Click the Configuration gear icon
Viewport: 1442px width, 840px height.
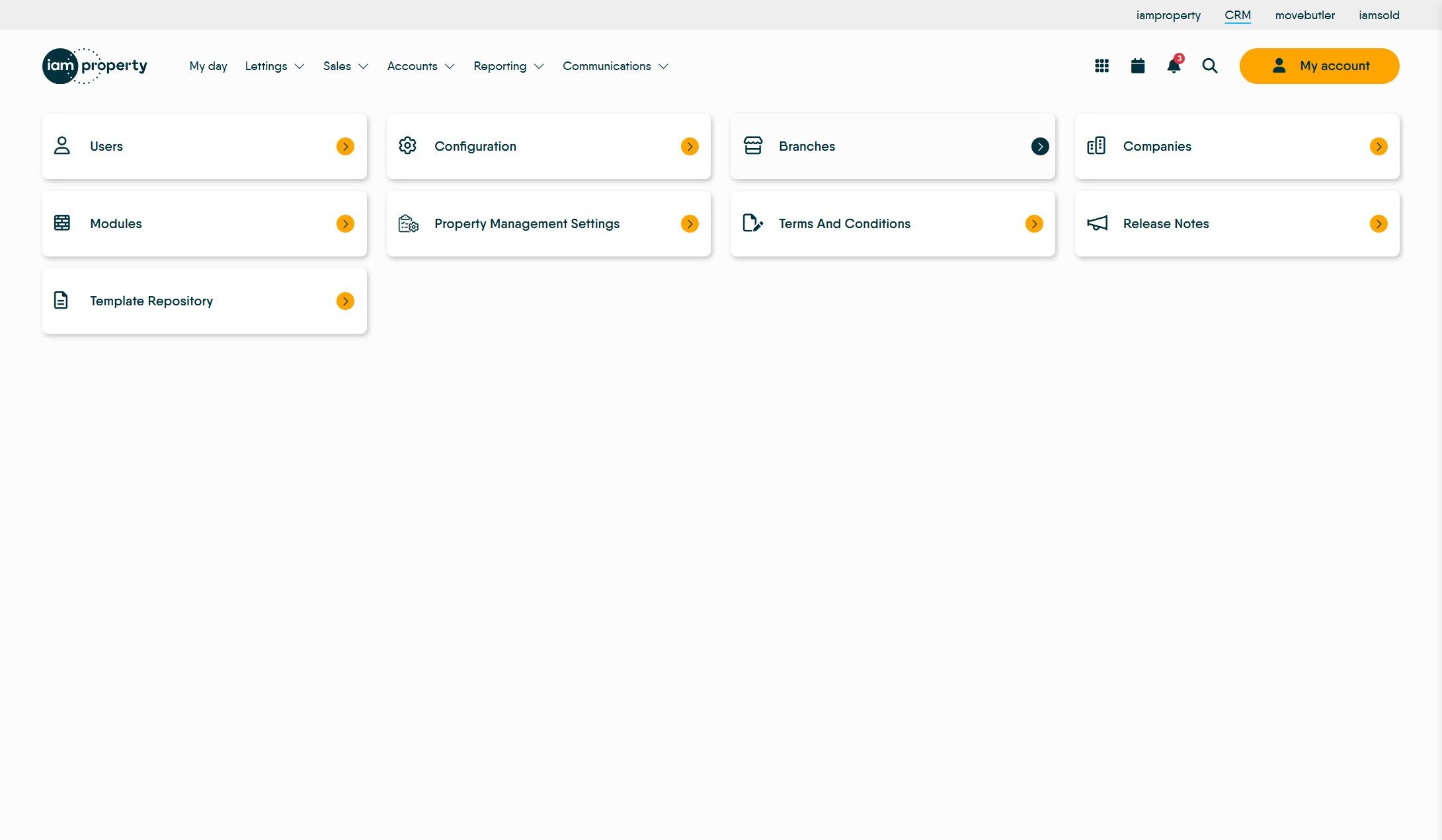pos(407,146)
